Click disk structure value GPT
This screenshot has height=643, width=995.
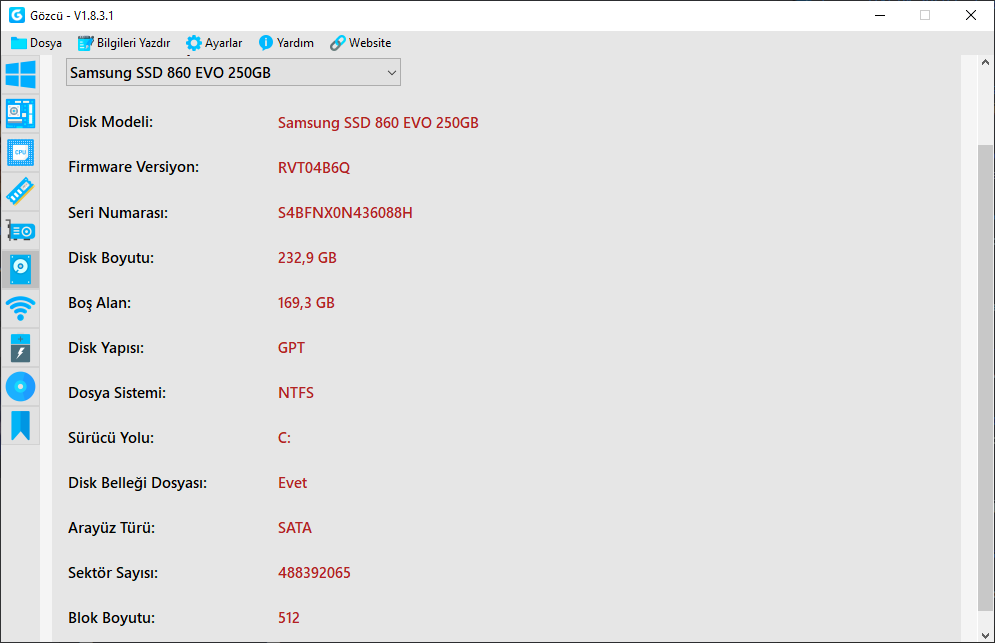[x=291, y=348]
